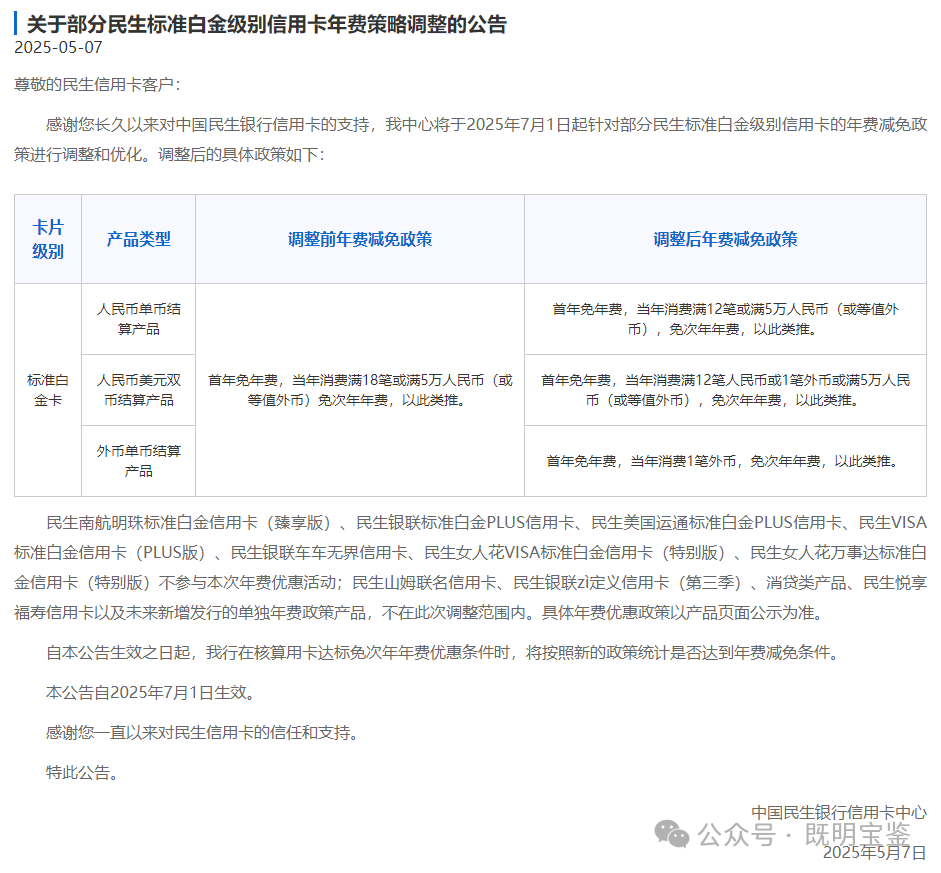This screenshot has width=941, height=873.
Task: Click the 外币单币结算产品 cell
Action: pyautogui.click(x=139, y=461)
